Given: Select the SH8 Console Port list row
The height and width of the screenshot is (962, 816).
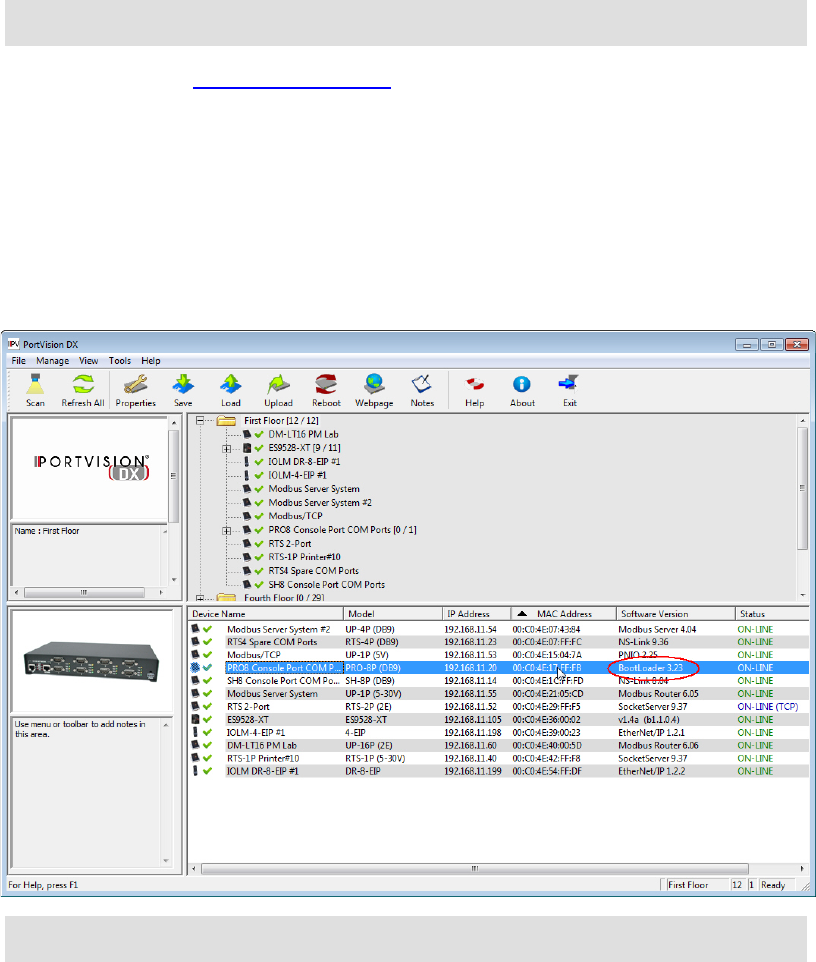Looking at the screenshot, I should (498, 680).
